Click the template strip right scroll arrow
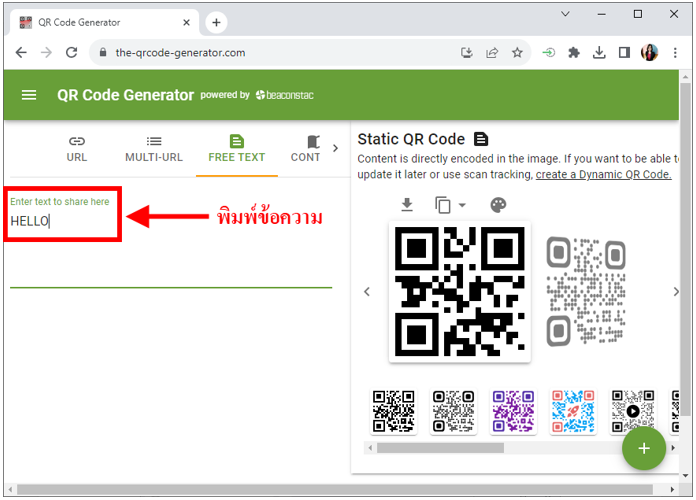The width and height of the screenshot is (696, 500). click(673, 448)
